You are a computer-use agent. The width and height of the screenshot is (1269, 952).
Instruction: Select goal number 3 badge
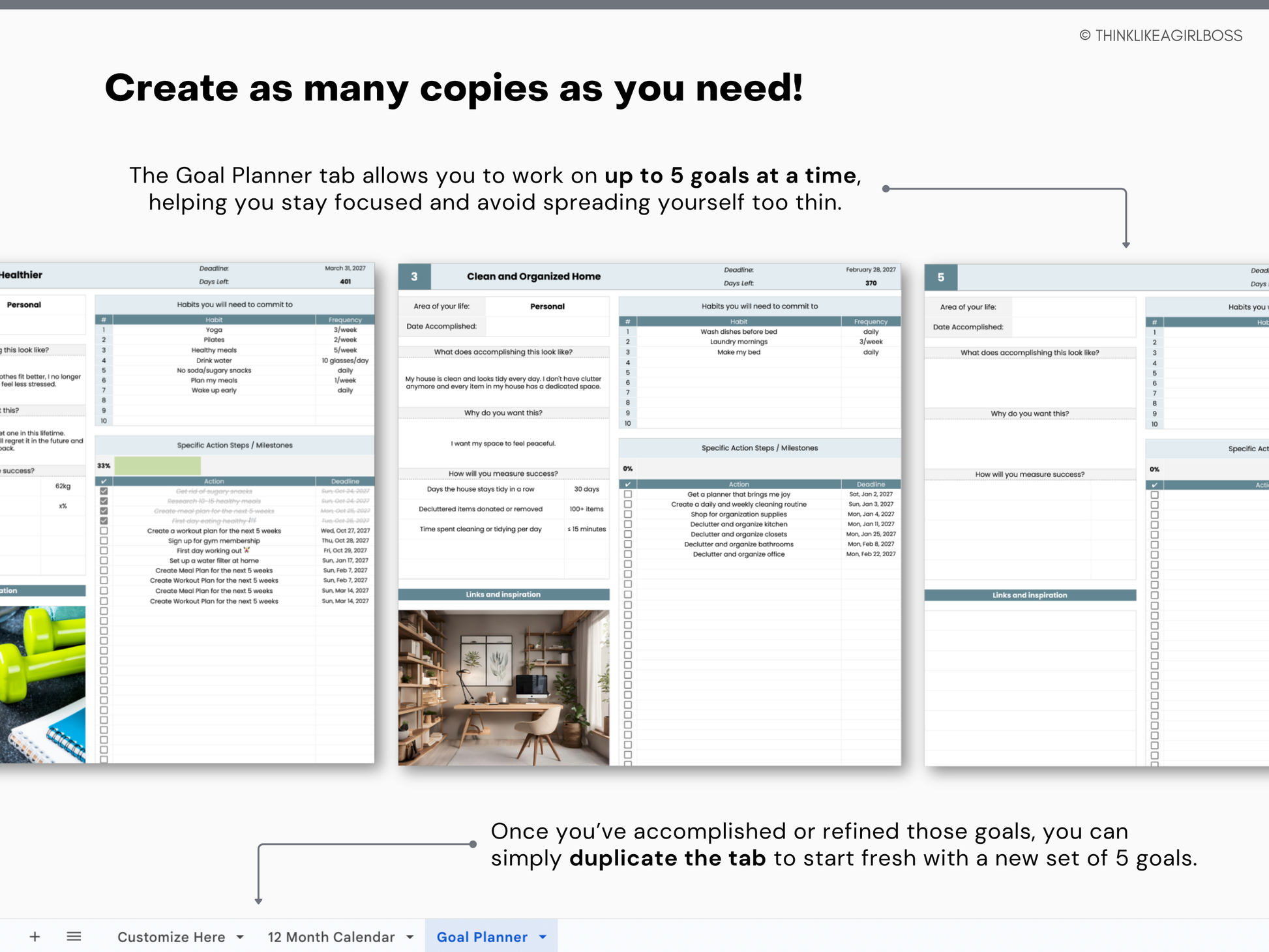point(414,276)
